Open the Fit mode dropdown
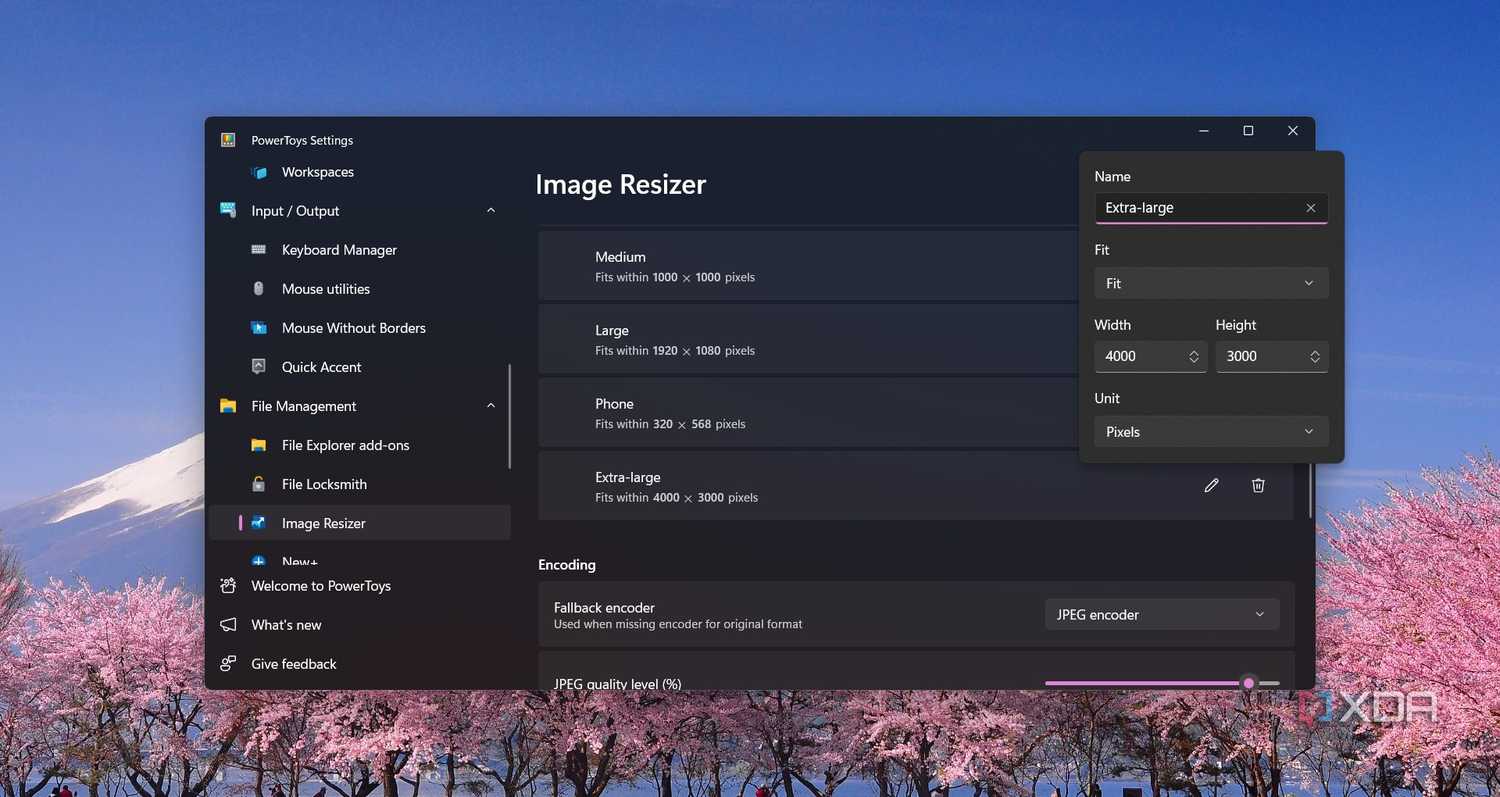This screenshot has width=1500, height=797. click(x=1211, y=284)
